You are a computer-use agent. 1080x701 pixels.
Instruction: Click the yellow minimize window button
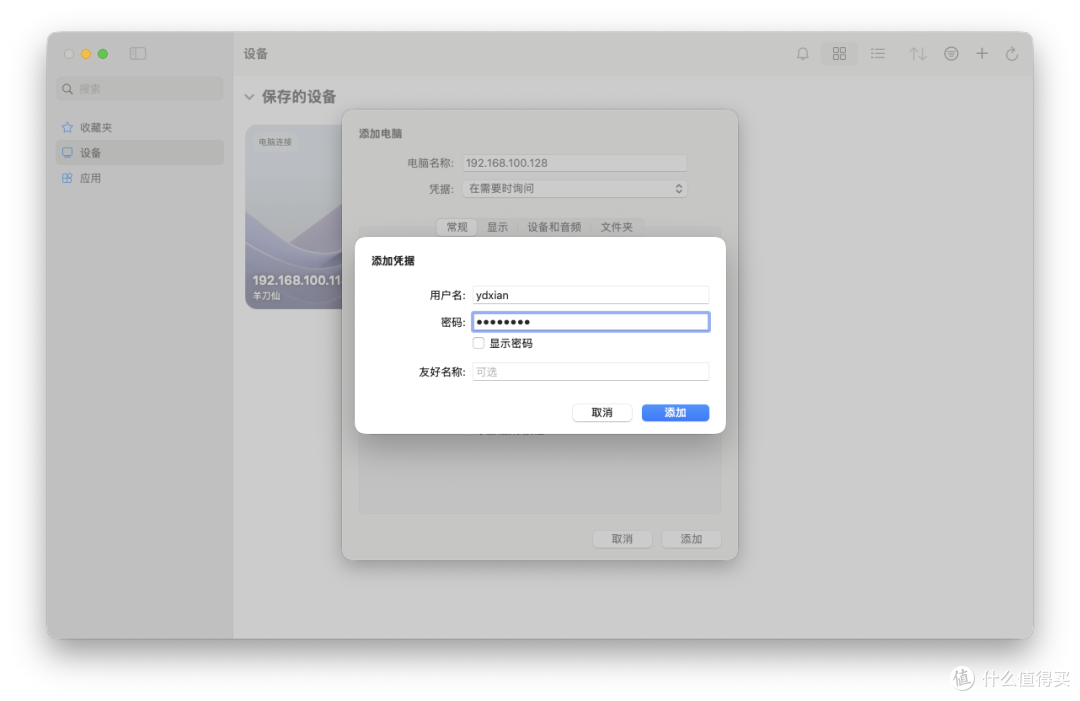[86, 54]
